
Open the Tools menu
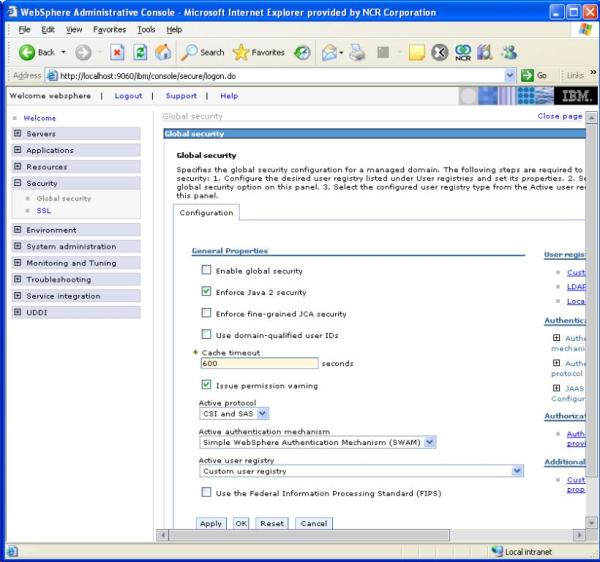tap(146, 29)
